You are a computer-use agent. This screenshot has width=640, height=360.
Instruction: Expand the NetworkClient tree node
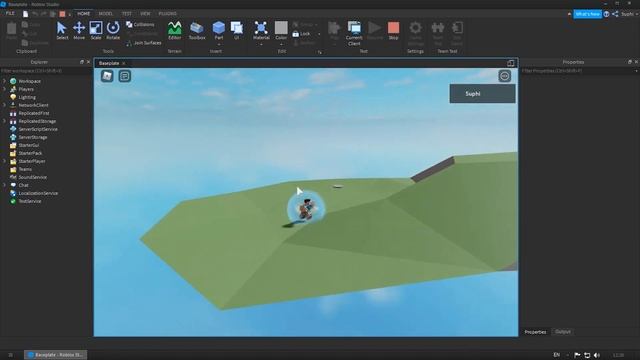tap(4, 105)
